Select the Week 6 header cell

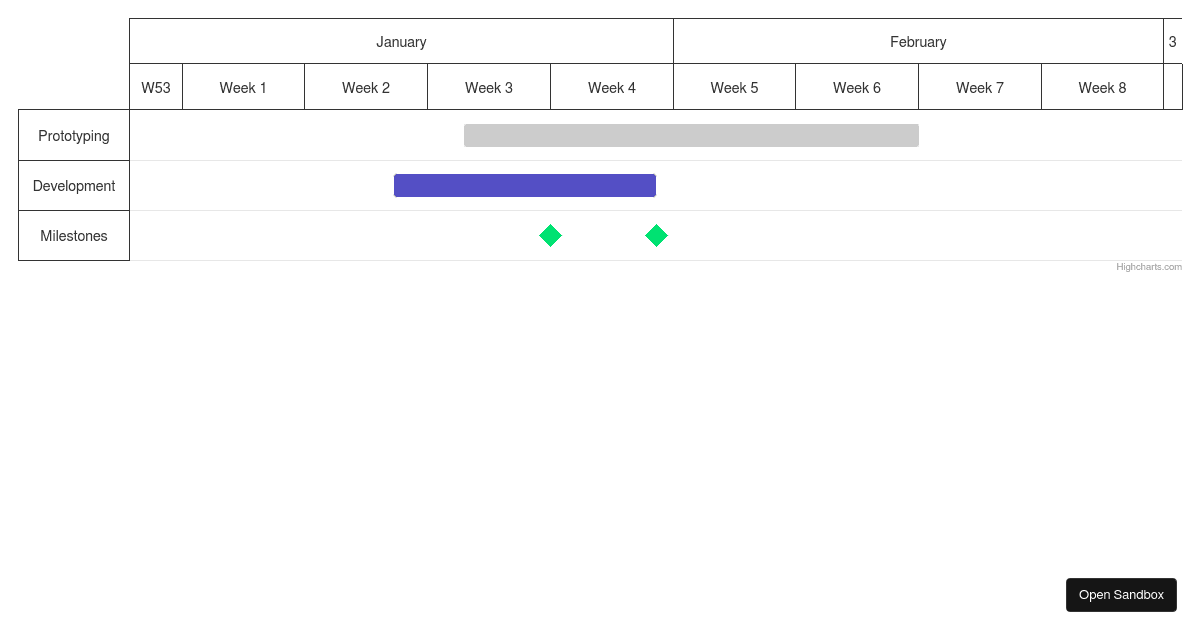point(856,88)
